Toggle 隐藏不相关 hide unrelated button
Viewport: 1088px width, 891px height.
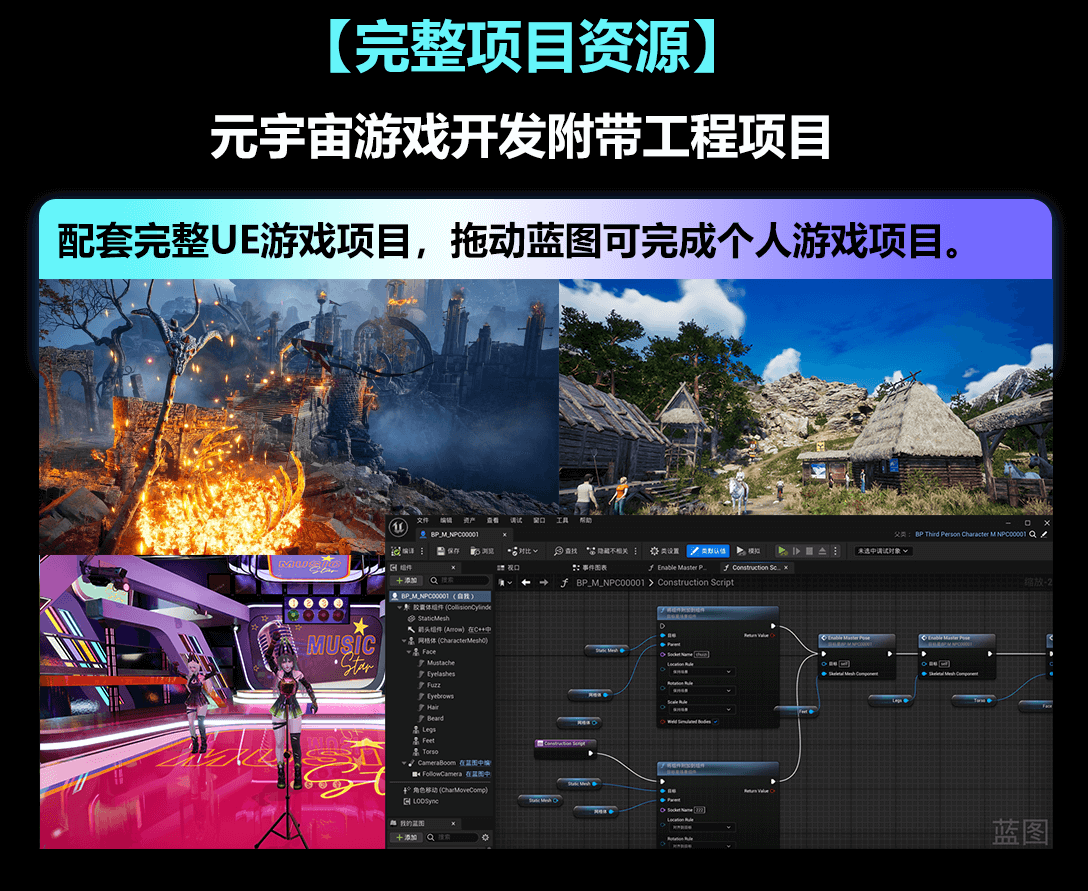coord(607,551)
